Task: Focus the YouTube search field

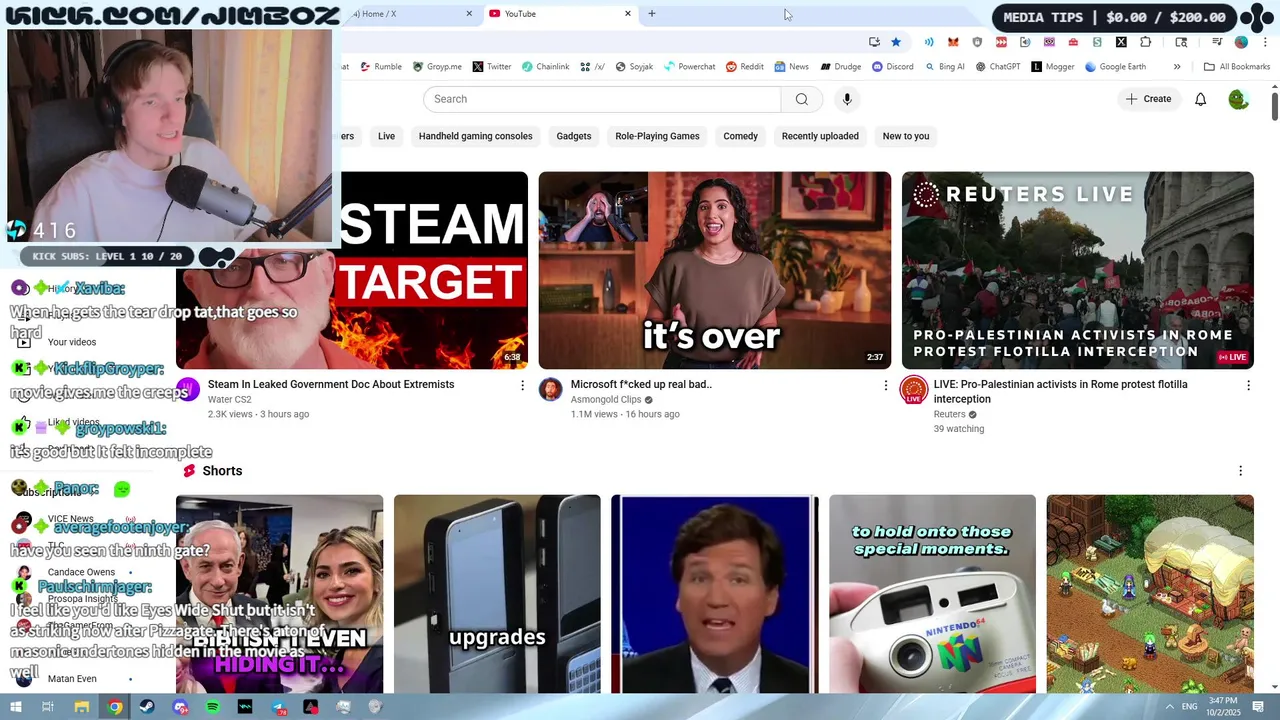Action: coord(602,99)
